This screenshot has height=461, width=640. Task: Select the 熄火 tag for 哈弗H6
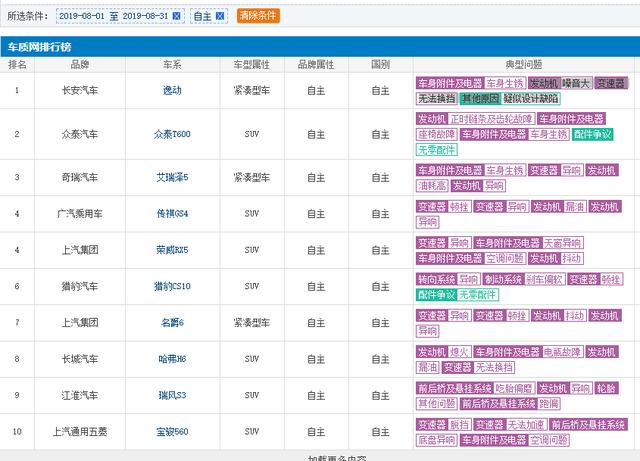tap(460, 352)
